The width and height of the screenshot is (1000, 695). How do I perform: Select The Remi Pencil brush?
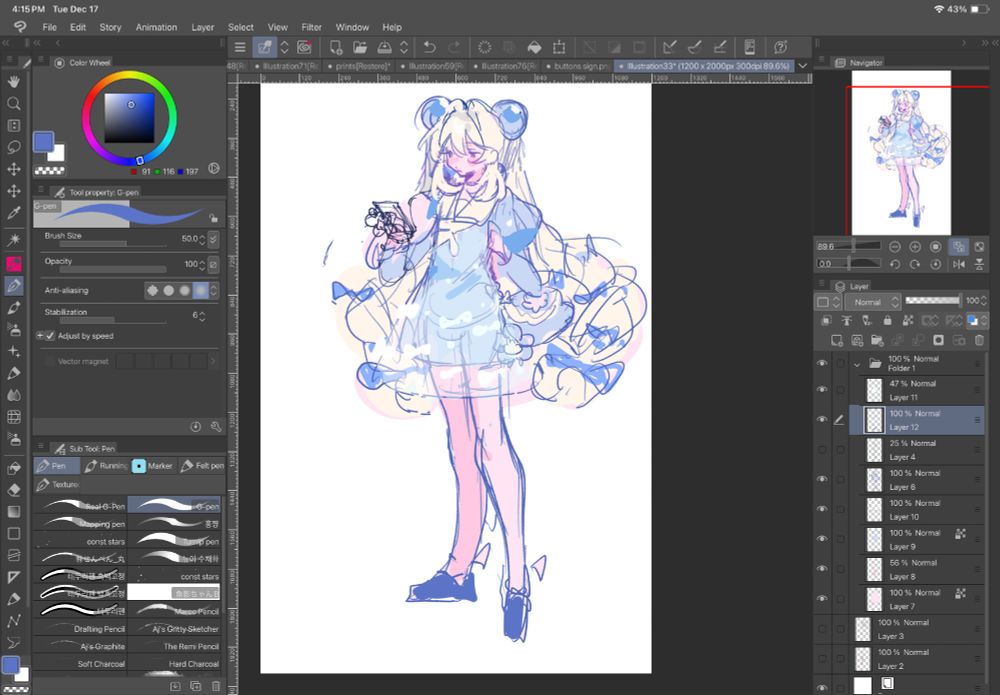174,646
